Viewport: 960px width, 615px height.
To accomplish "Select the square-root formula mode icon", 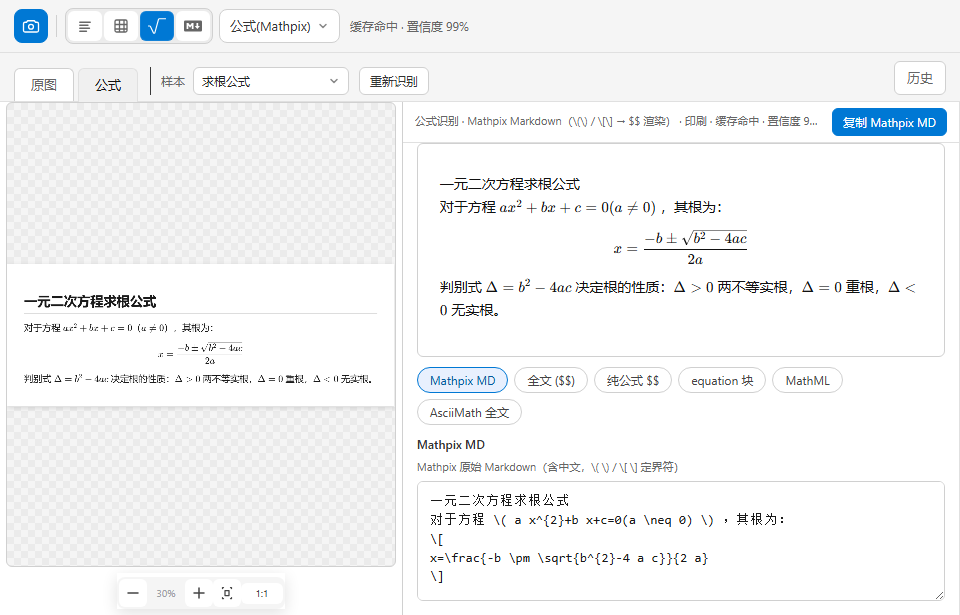I will pyautogui.click(x=157, y=26).
